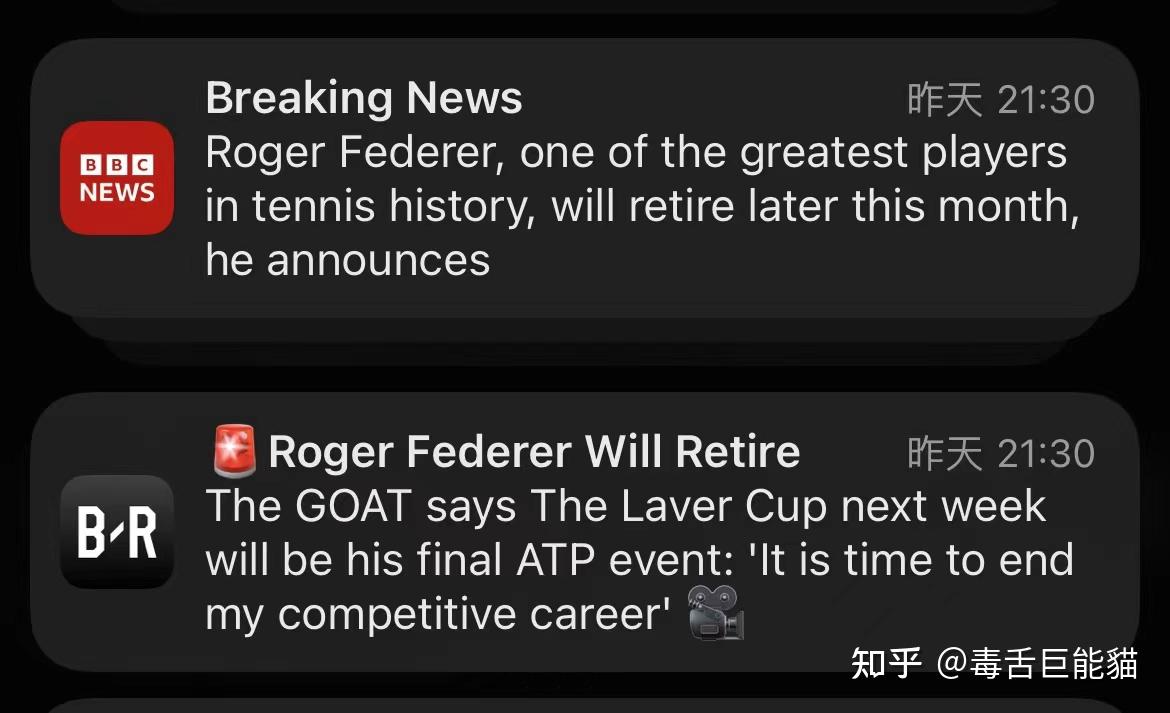This screenshot has height=713, width=1170.
Task: Tap the @毒舌巨能貓 username watermark
Action: (x=1037, y=662)
